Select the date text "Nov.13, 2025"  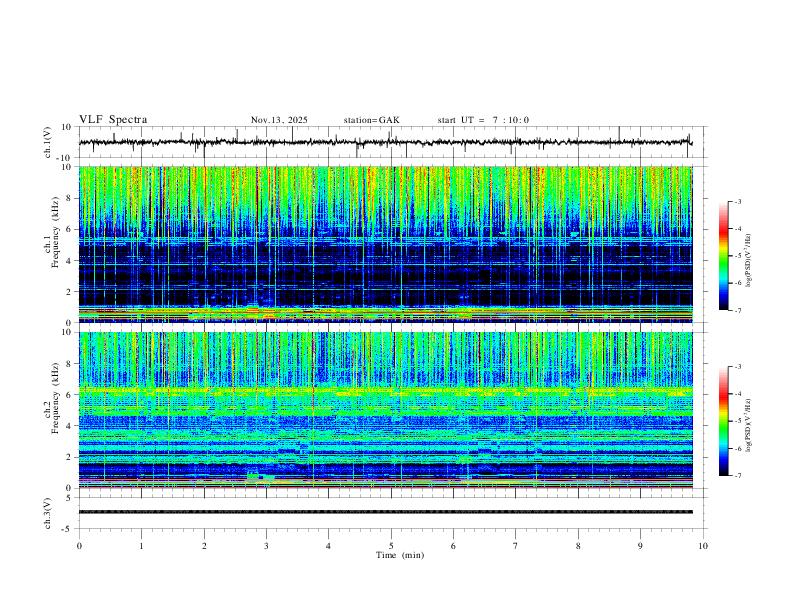[x=279, y=120]
